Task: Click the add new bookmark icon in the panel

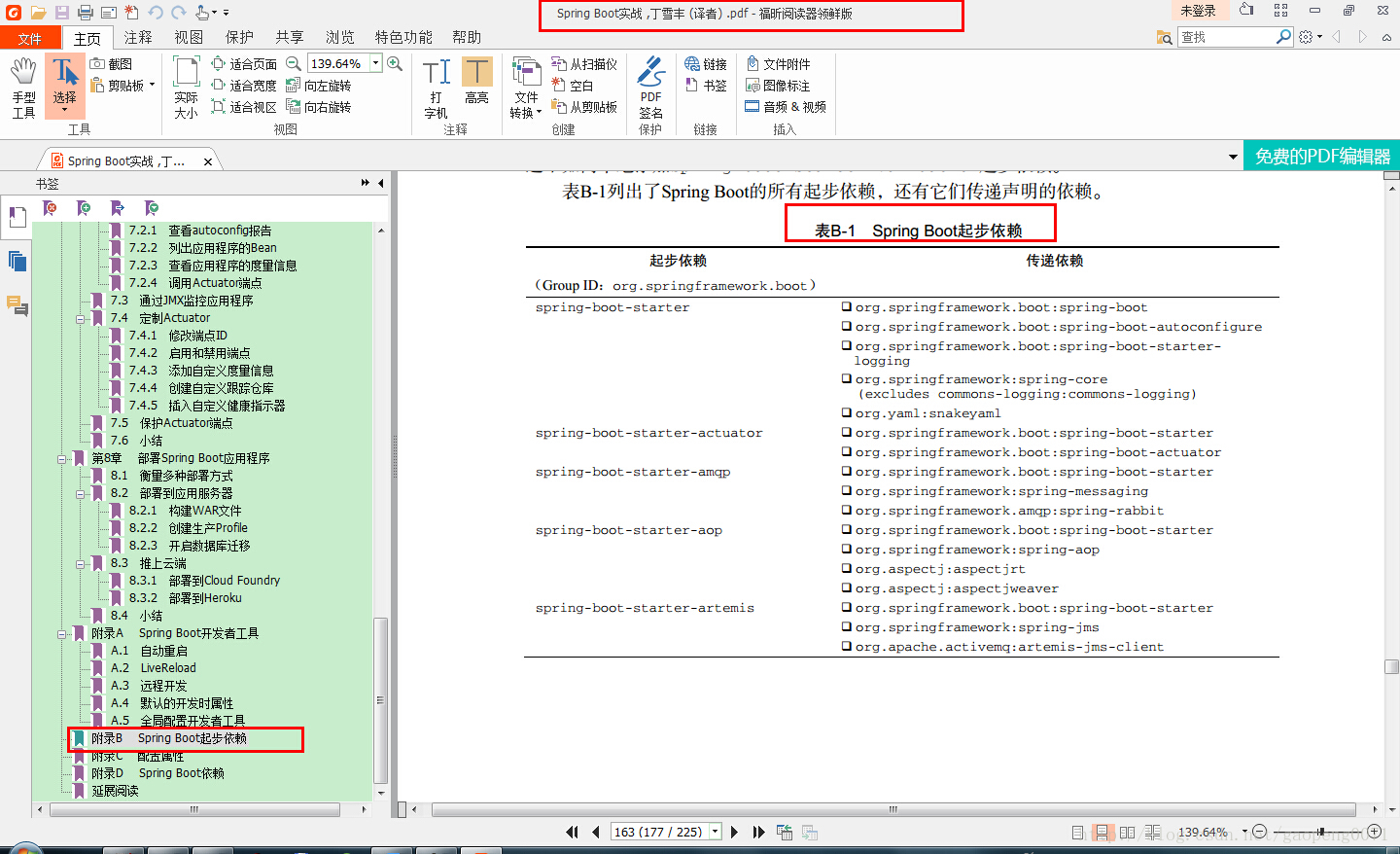Action: pos(84,207)
